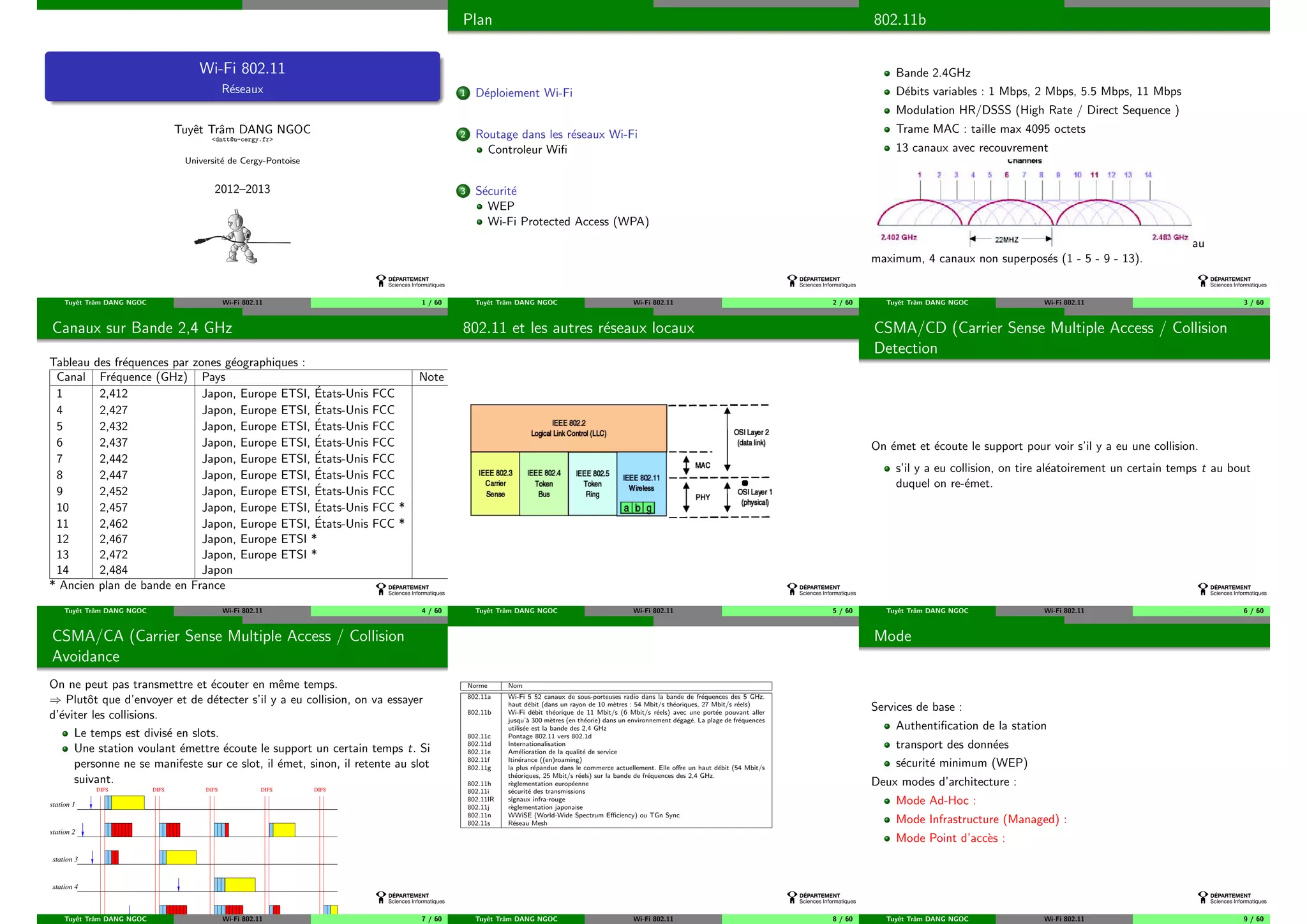Click the numbered bullet 2 beside Routage
Viewport: 1307px width, 924px height.
point(463,135)
